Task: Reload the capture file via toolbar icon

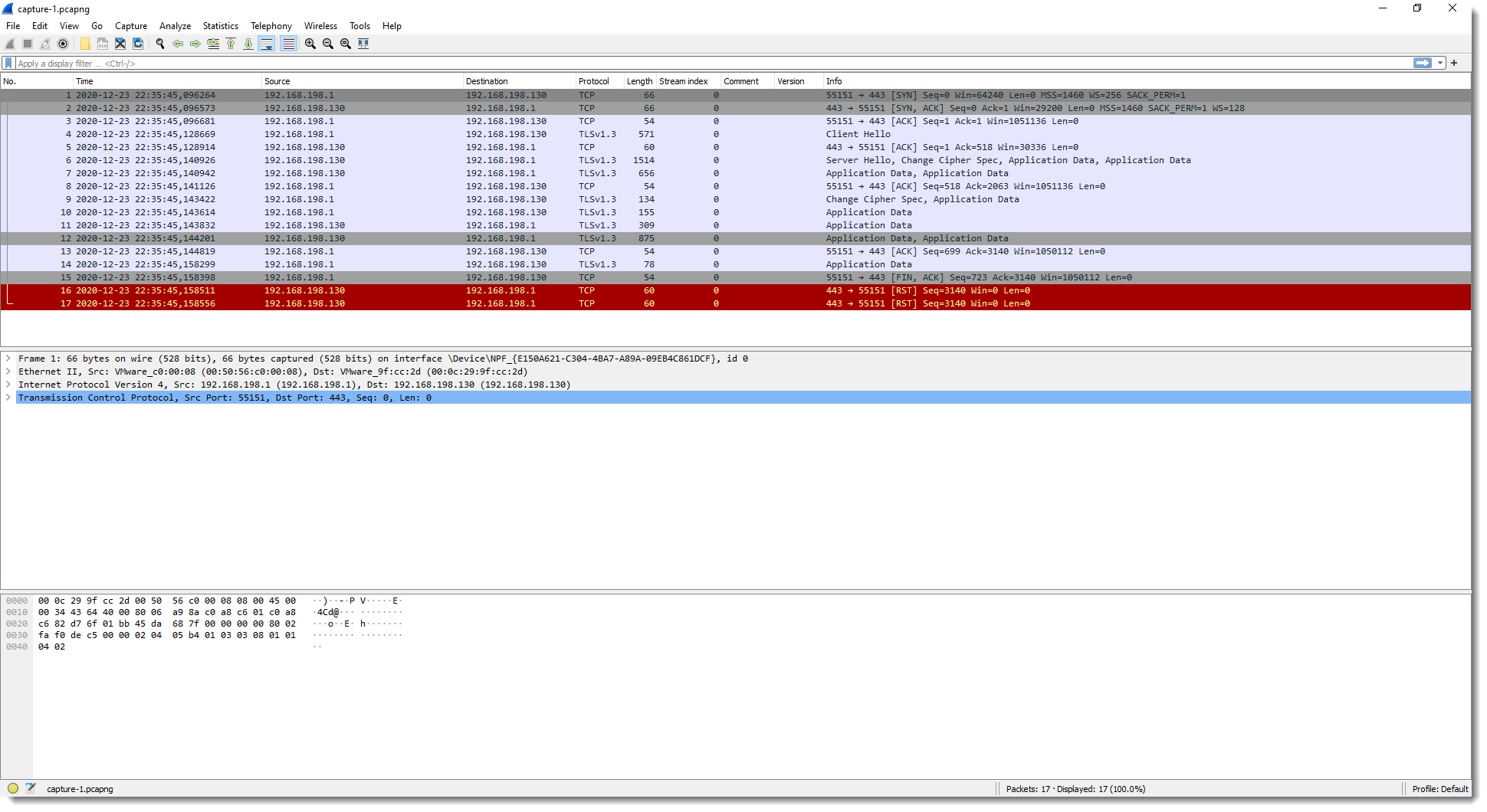Action: coord(138,44)
